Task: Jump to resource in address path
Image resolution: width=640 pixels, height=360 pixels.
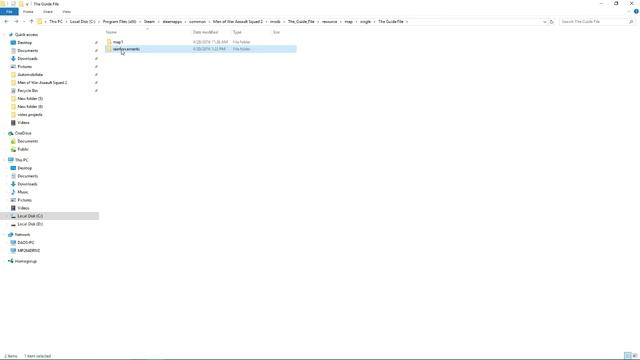Action: tap(329, 22)
